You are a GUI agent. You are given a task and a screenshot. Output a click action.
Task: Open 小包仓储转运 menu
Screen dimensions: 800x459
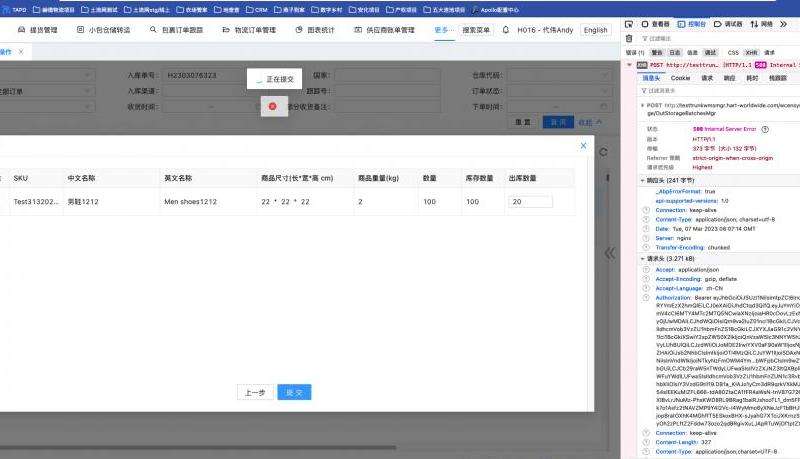click(104, 30)
